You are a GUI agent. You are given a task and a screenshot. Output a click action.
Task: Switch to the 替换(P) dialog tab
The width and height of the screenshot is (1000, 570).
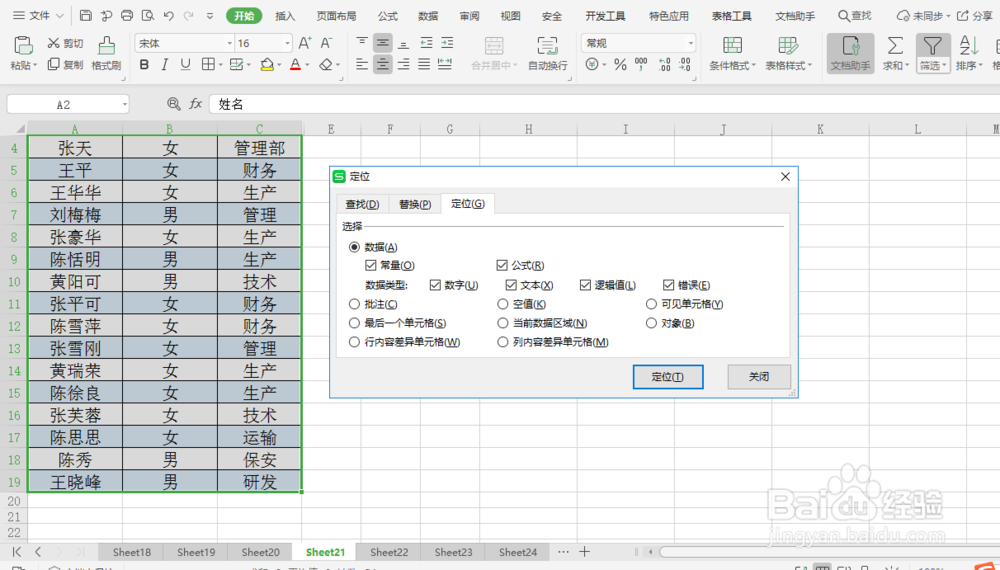tap(415, 204)
